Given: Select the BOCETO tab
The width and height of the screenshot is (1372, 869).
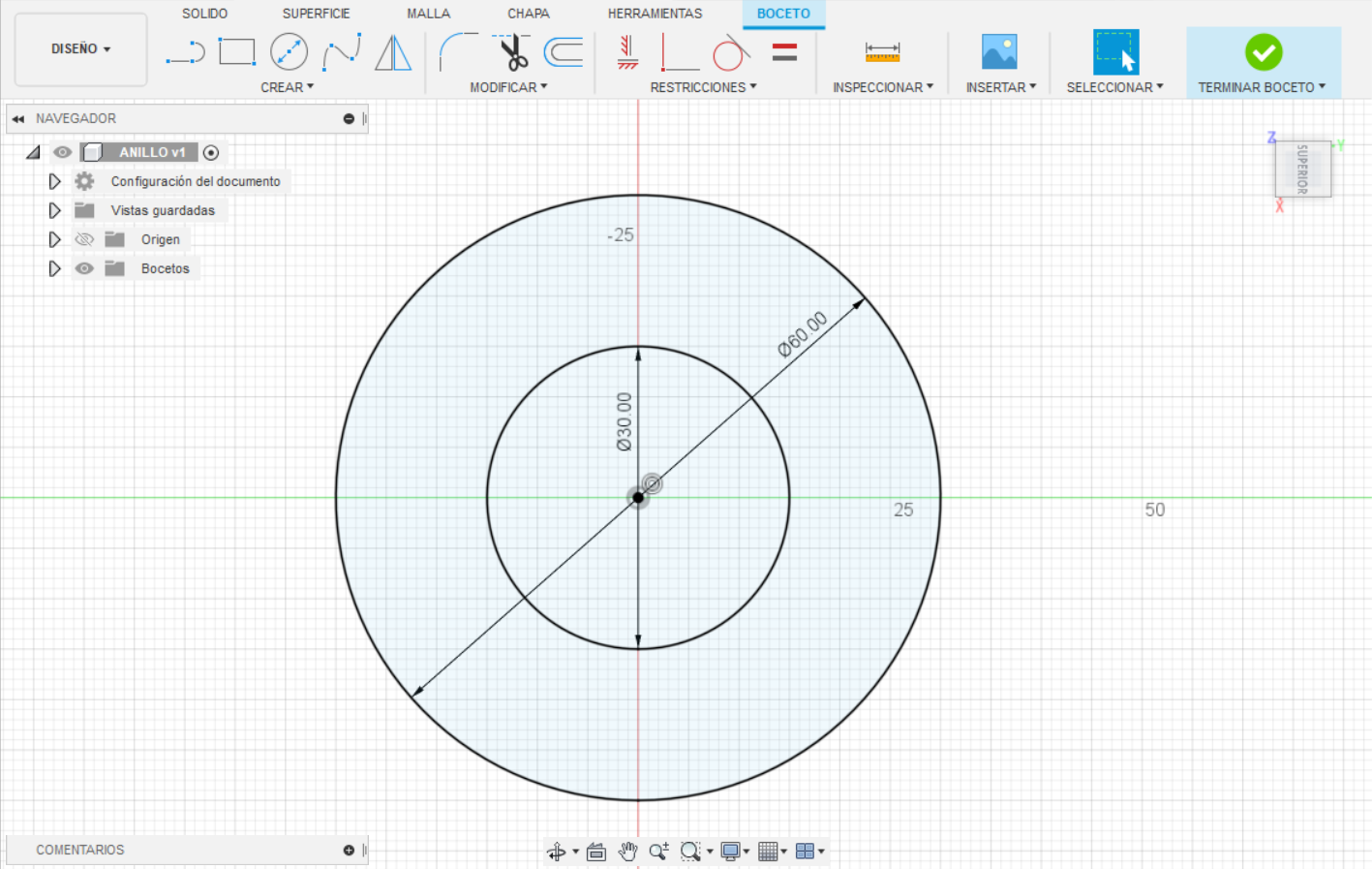Looking at the screenshot, I should click(783, 14).
